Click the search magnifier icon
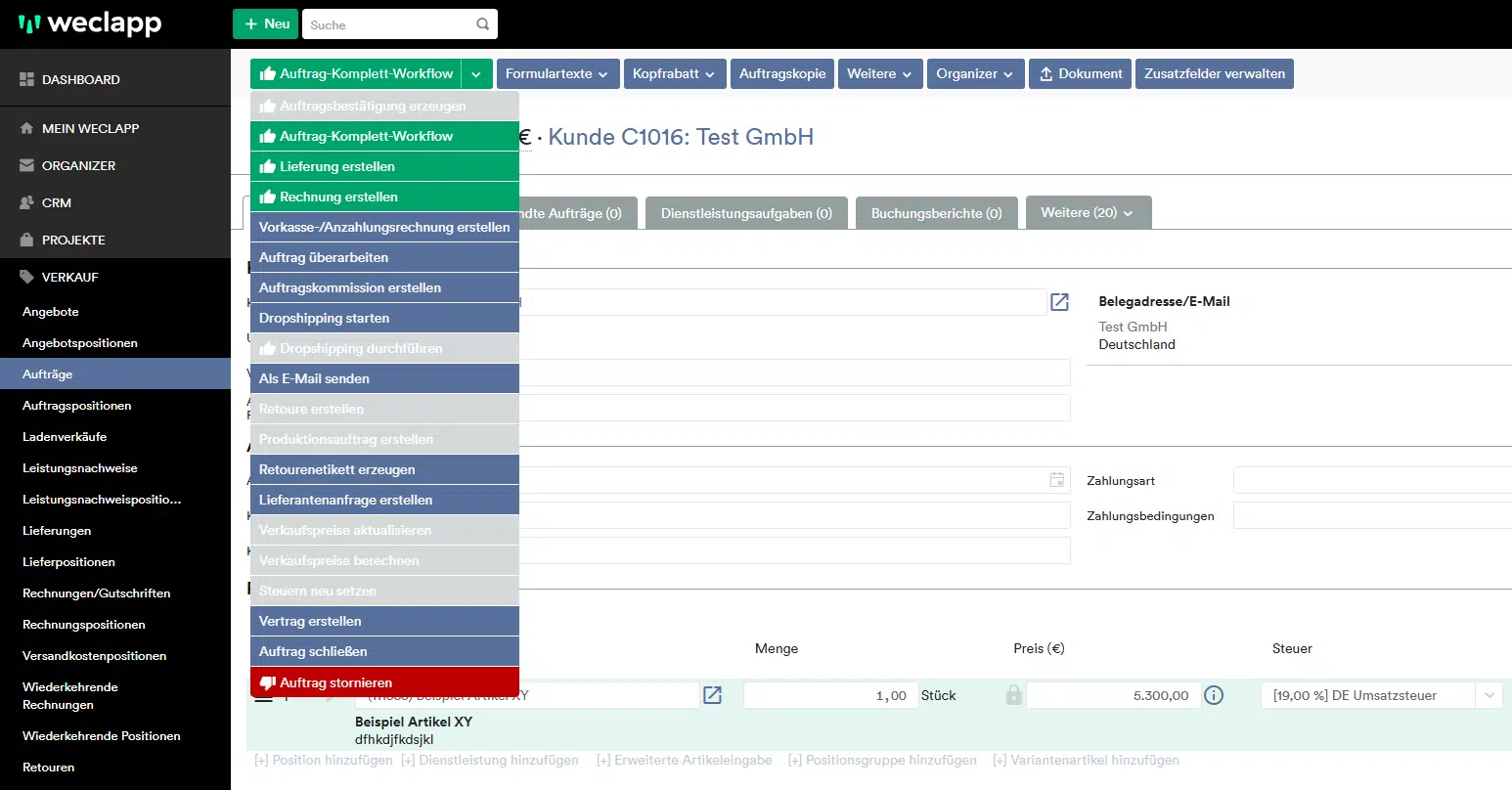 pyautogui.click(x=482, y=24)
